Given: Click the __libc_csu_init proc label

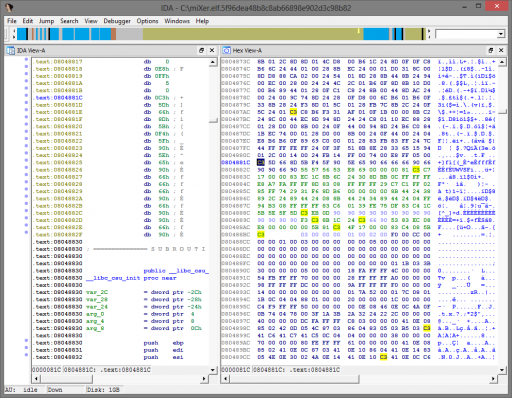Looking at the screenshot, I should tap(113, 278).
